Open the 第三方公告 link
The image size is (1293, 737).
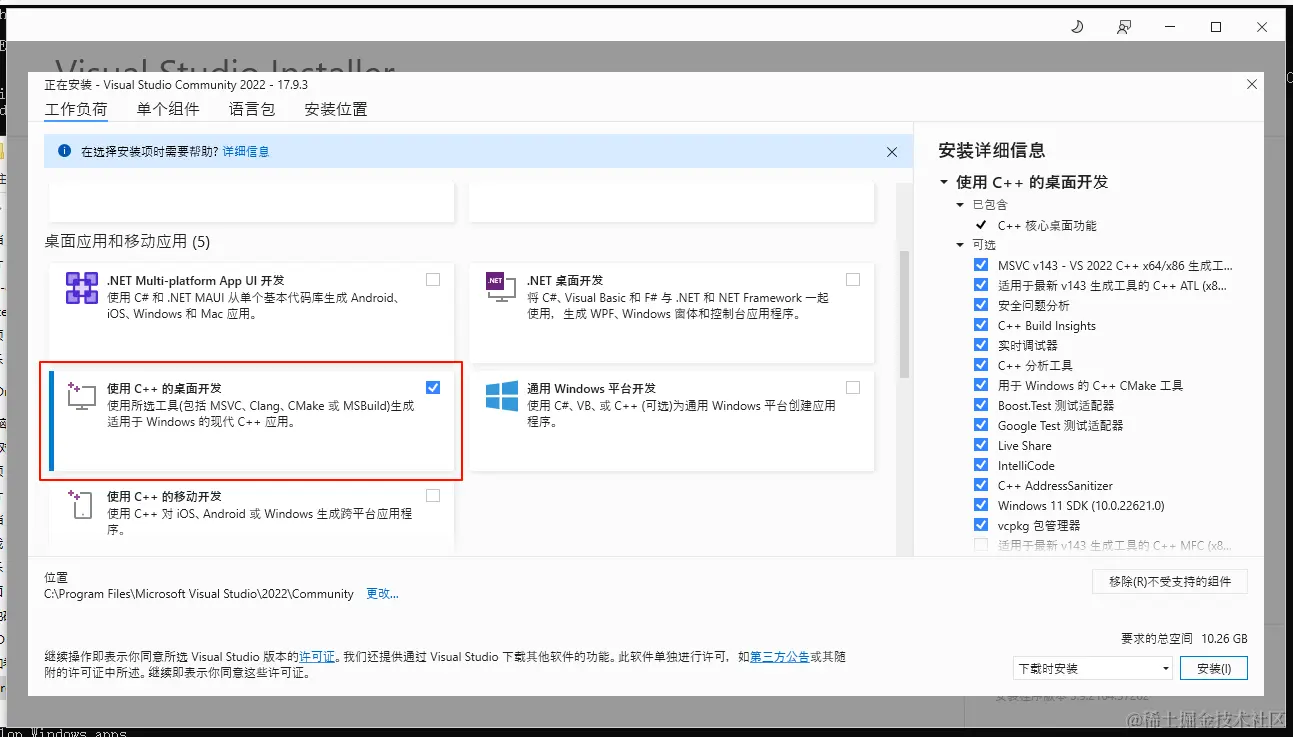pyautogui.click(x=779, y=657)
